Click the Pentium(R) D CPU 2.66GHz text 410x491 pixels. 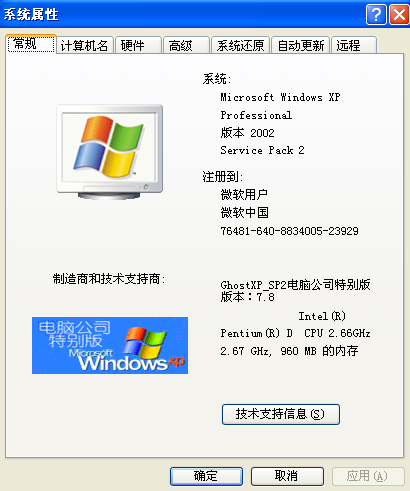[295, 333]
